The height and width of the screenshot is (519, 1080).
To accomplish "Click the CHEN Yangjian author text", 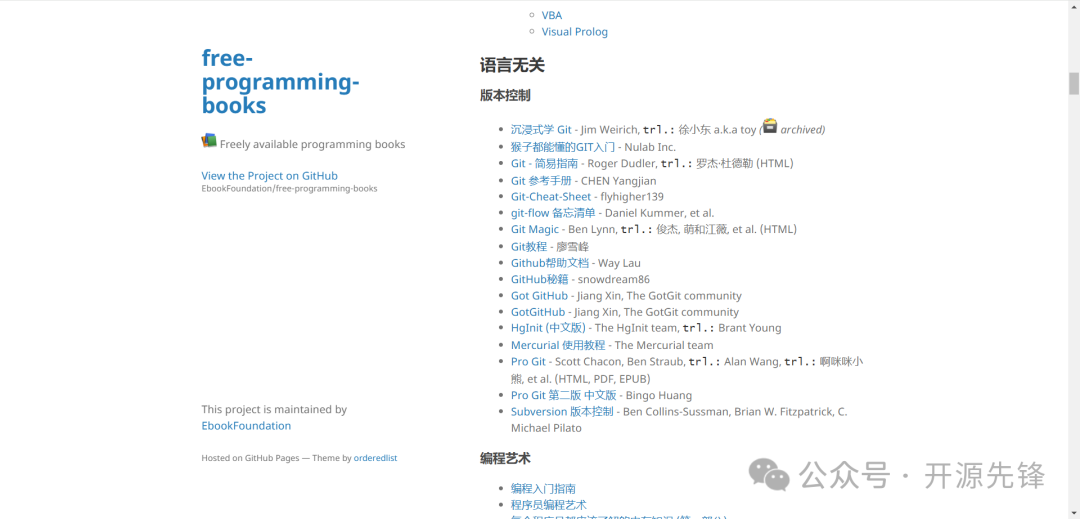I will (619, 180).
